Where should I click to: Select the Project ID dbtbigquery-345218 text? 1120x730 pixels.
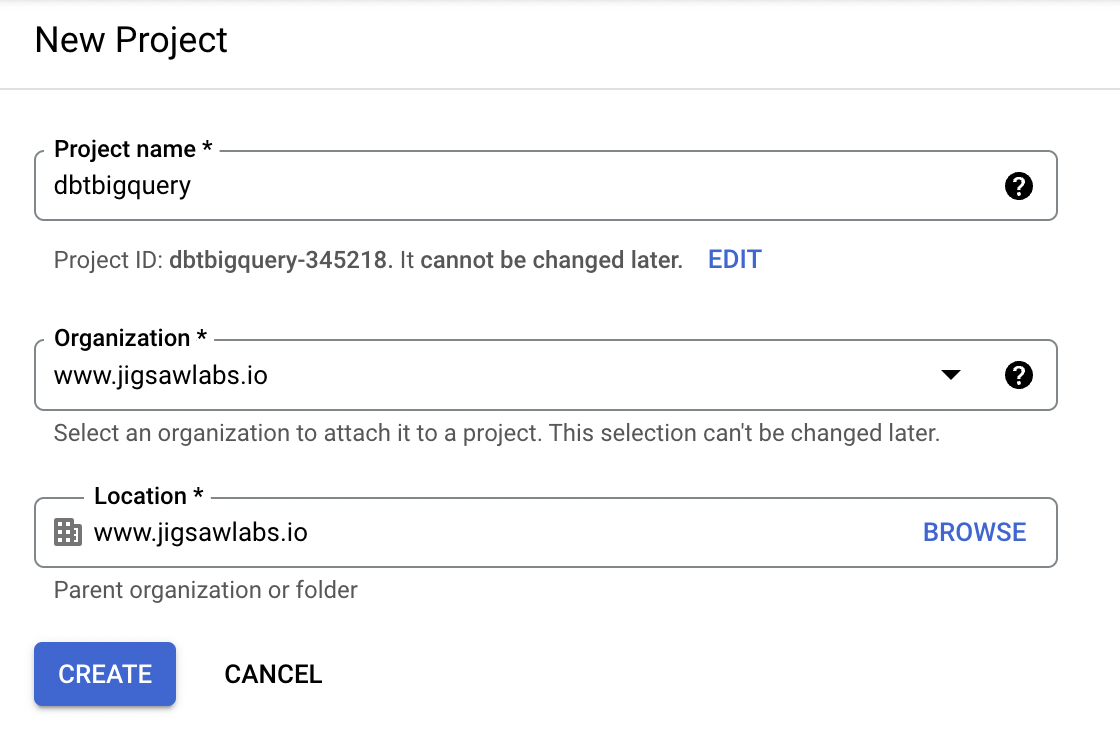[279, 260]
